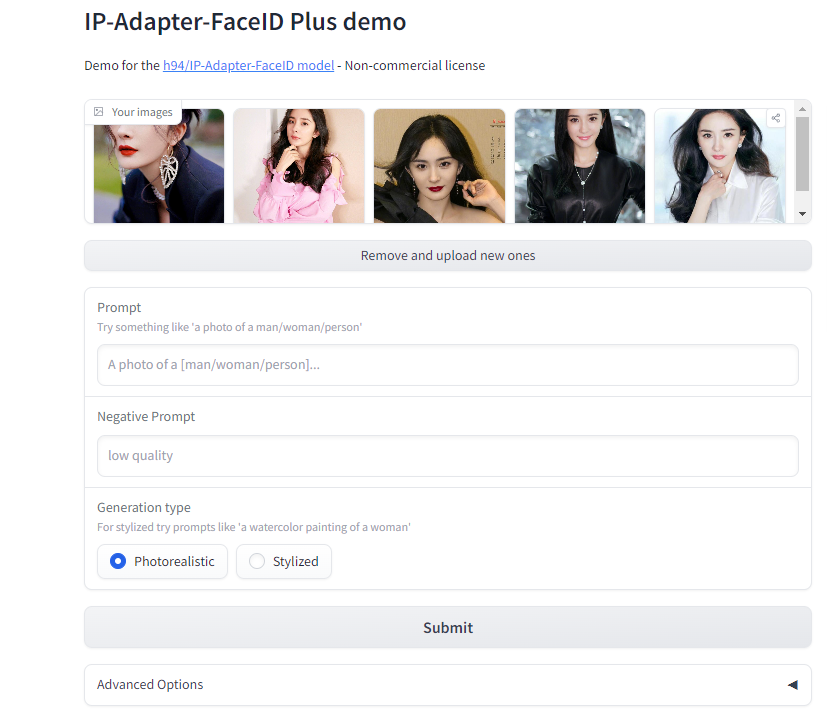Open thumbnail with pink ruffled dress
This screenshot has width=827, height=713.
tap(299, 166)
